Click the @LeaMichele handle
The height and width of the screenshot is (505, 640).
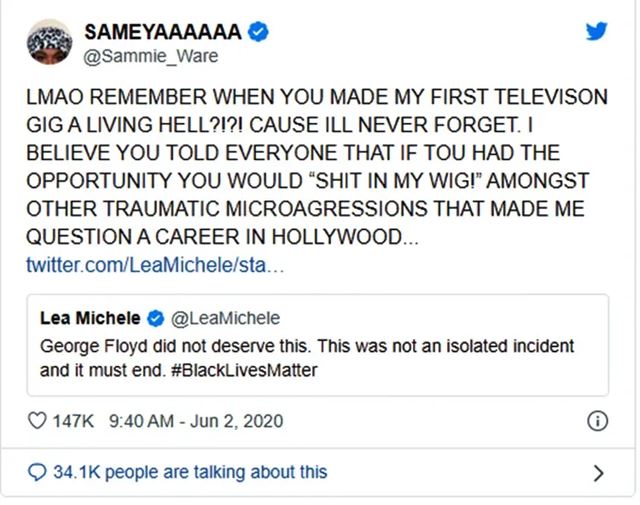[x=226, y=319]
